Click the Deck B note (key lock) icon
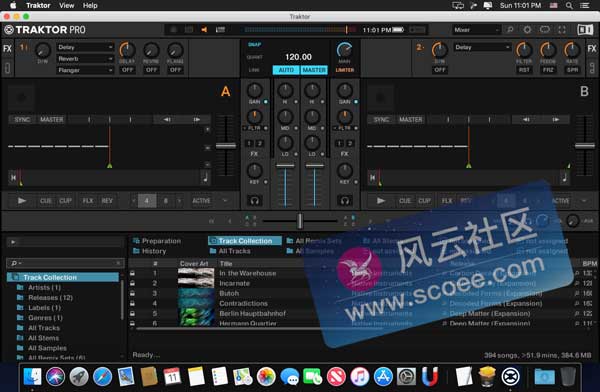600x392 pixels. (564, 177)
